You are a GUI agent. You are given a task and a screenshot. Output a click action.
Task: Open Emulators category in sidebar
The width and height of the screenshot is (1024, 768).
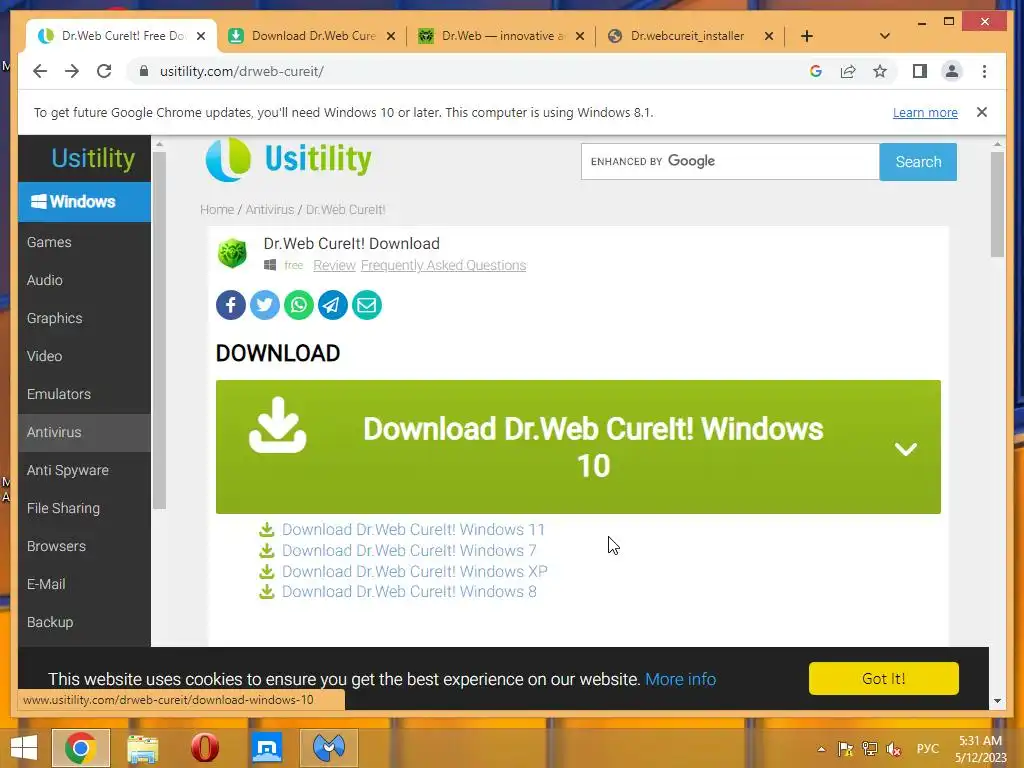(84, 394)
